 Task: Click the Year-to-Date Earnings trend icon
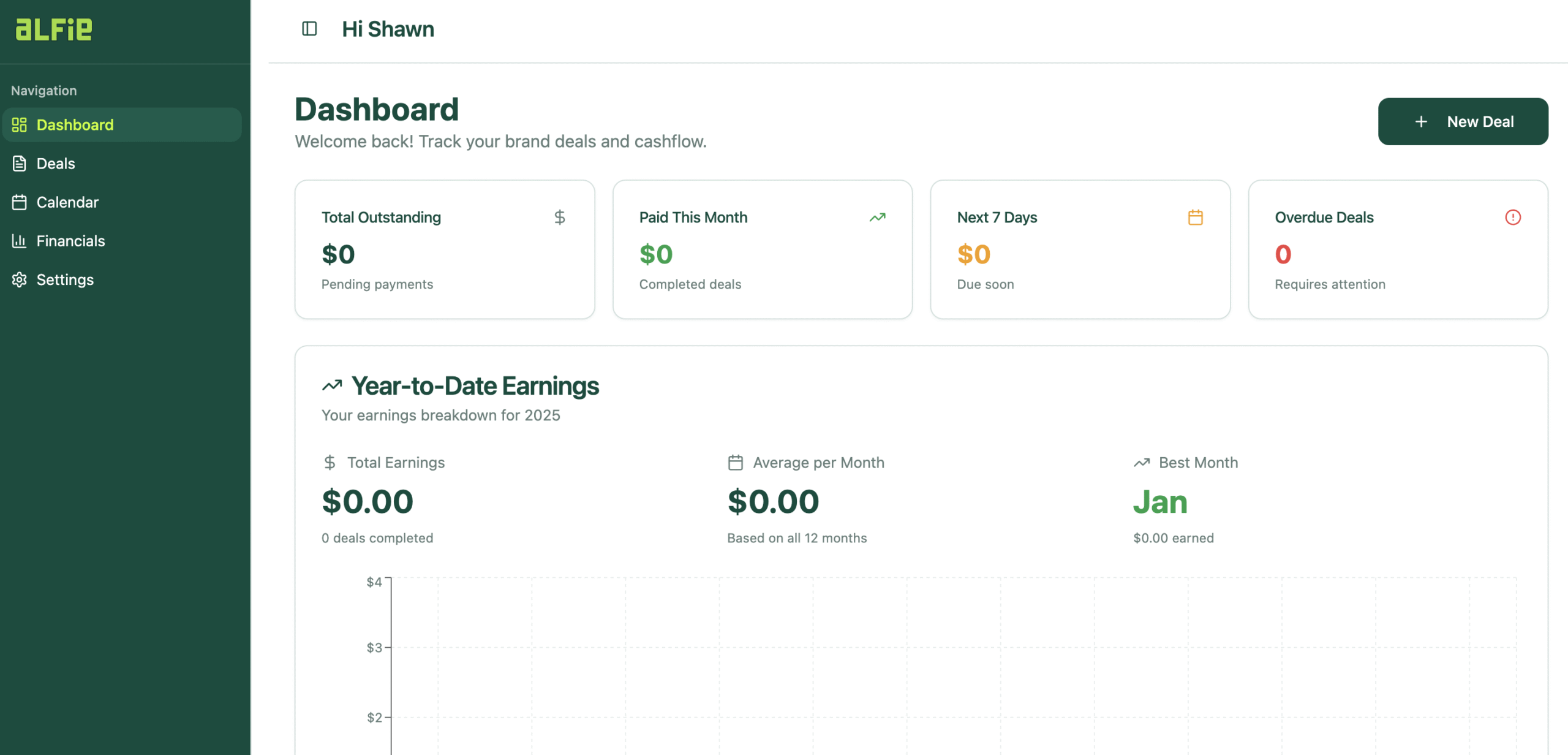[x=332, y=386]
